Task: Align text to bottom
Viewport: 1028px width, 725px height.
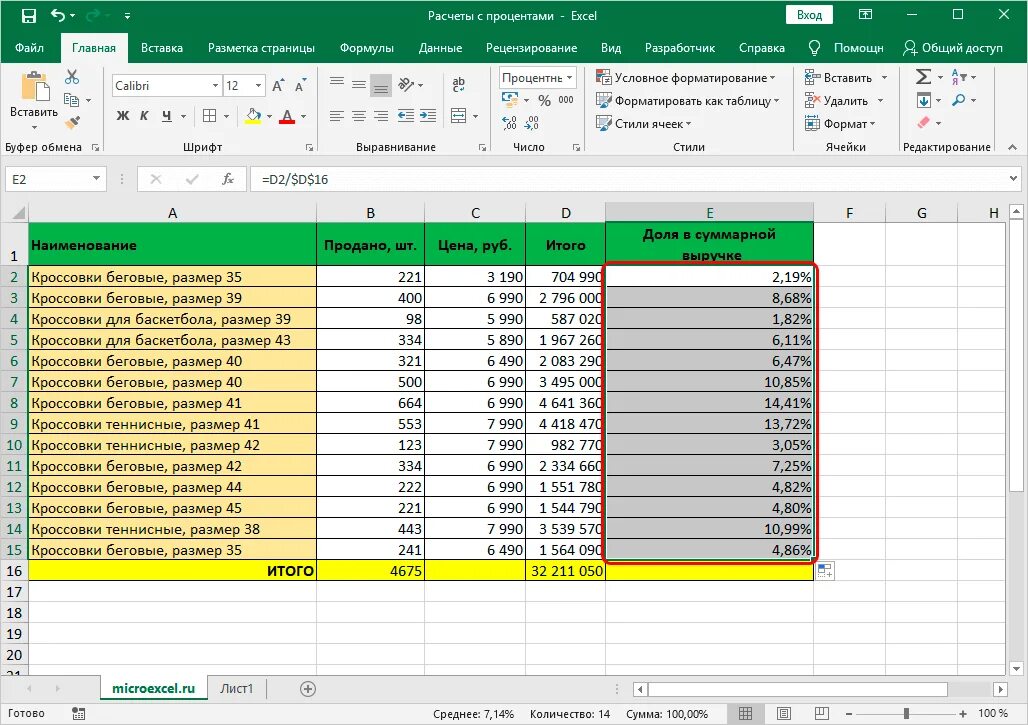Action: (381, 86)
